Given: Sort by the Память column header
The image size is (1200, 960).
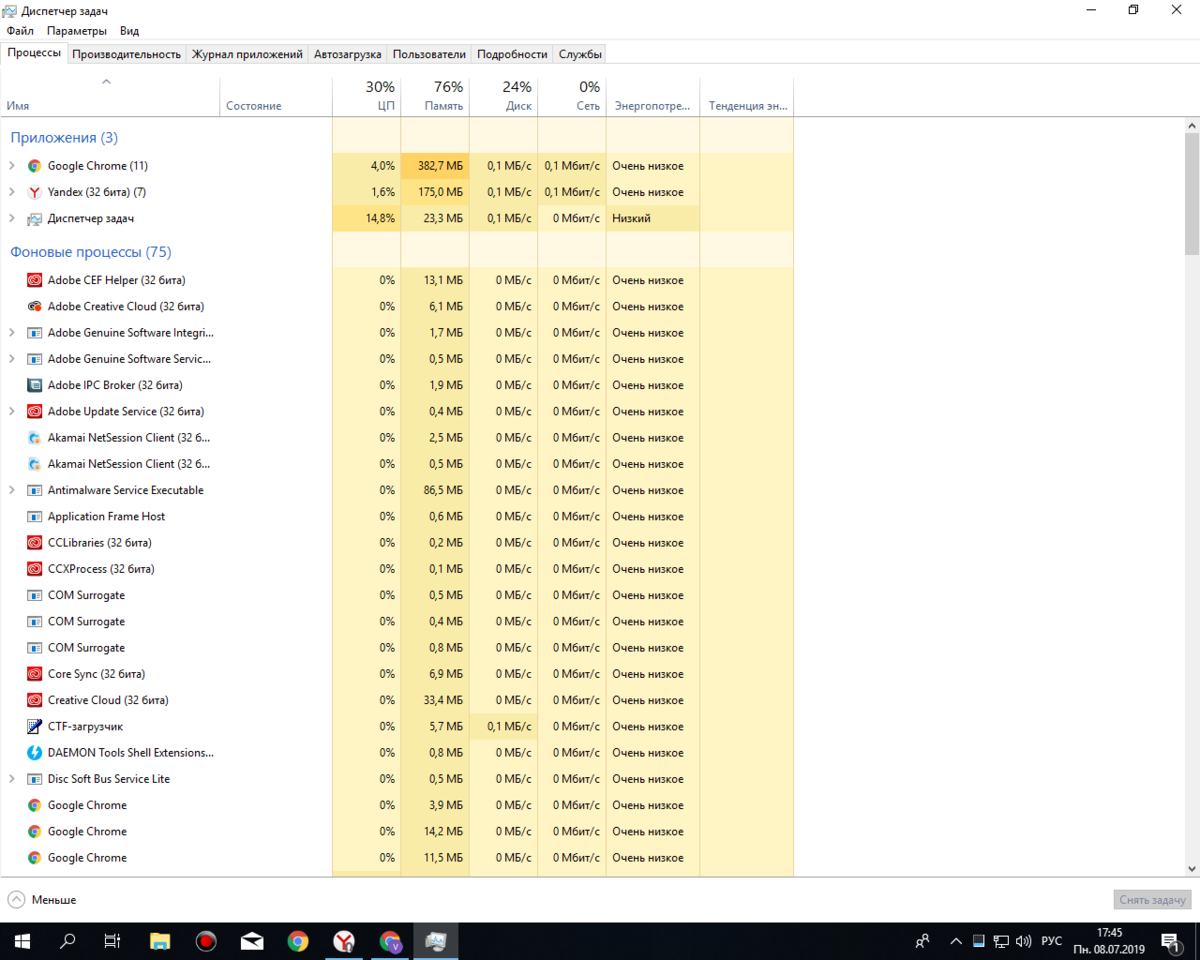Looking at the screenshot, I should (435, 96).
